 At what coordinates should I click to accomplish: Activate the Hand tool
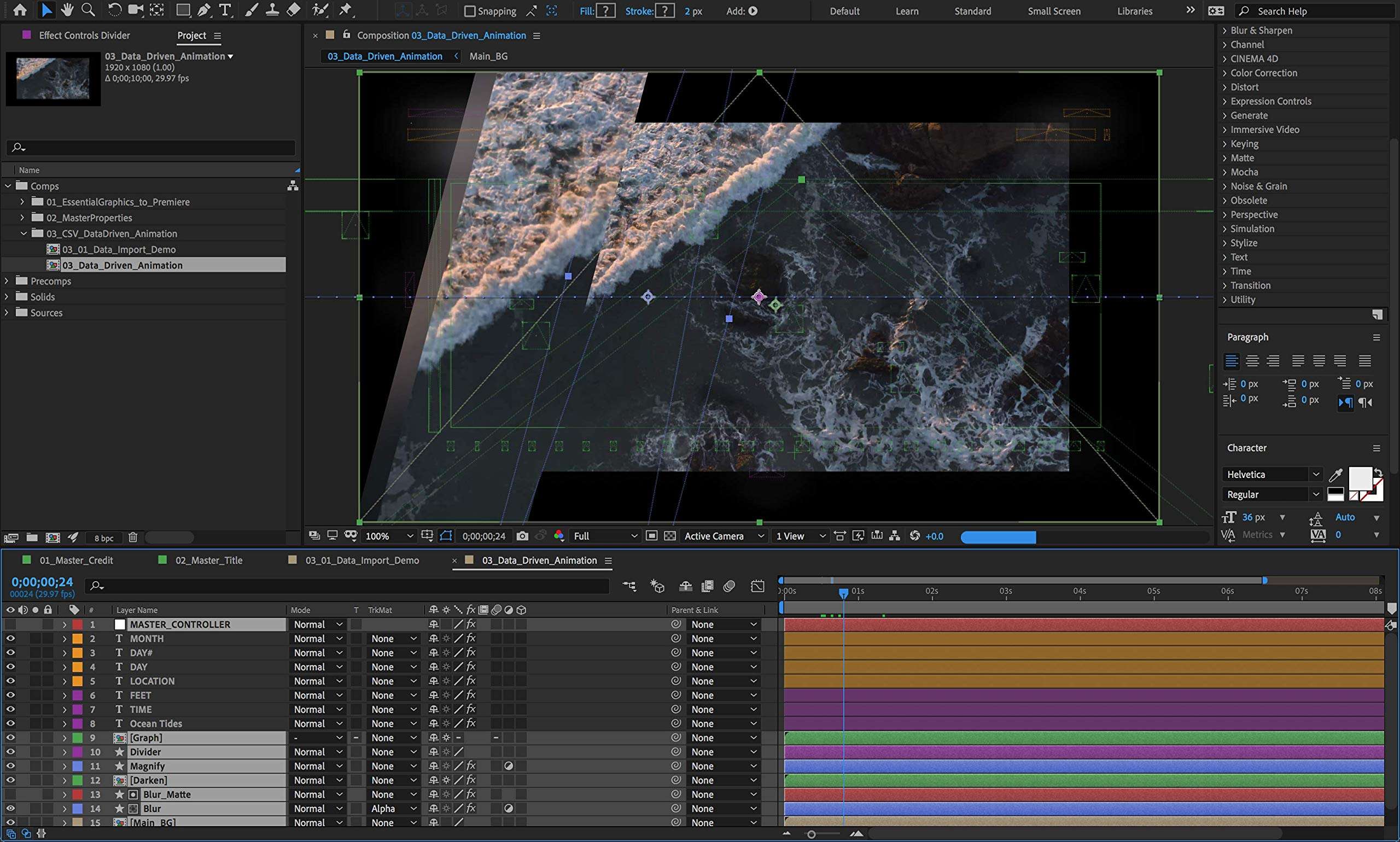coord(67,10)
